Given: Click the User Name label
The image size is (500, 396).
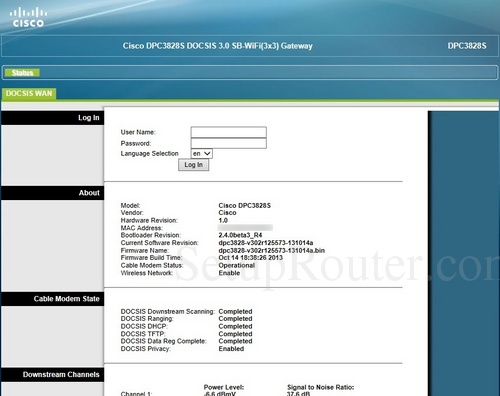Looking at the screenshot, I should pos(138,132).
